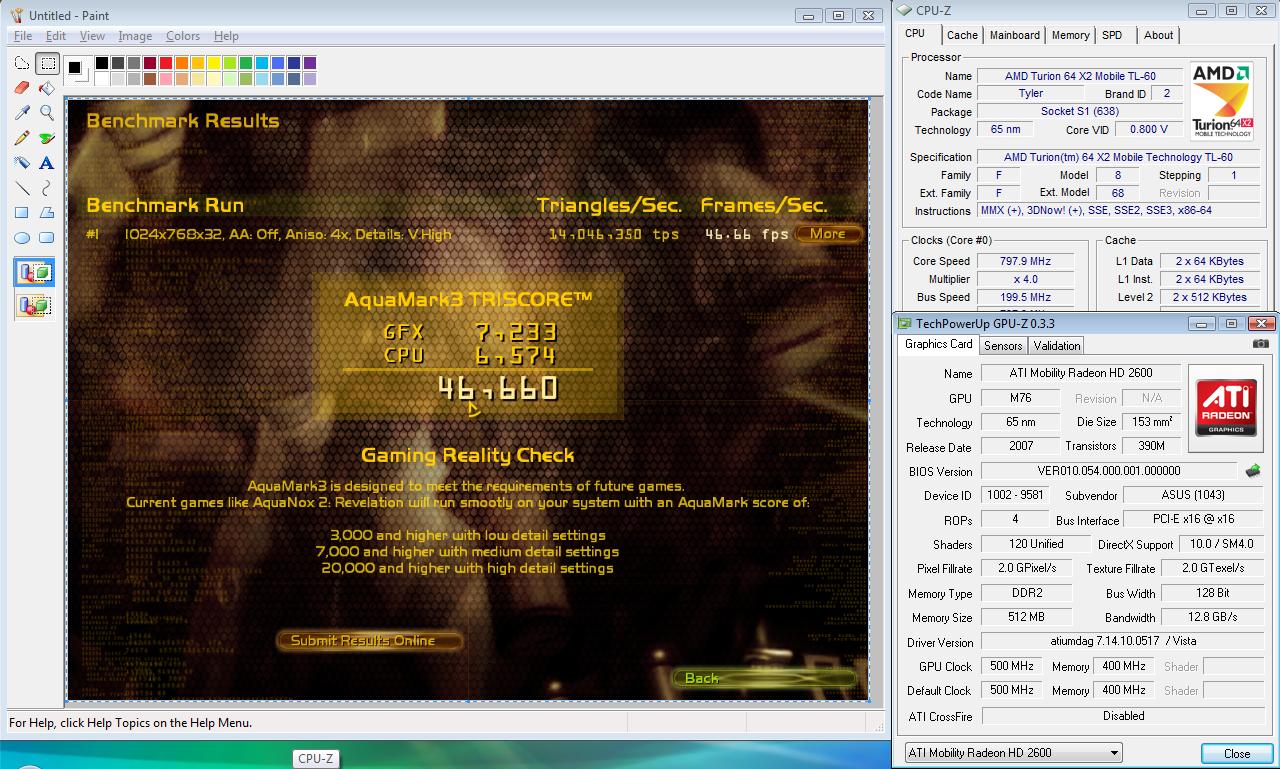The width and height of the screenshot is (1280, 769).
Task: Click the CPU-Z taskbar button
Action: pos(315,759)
